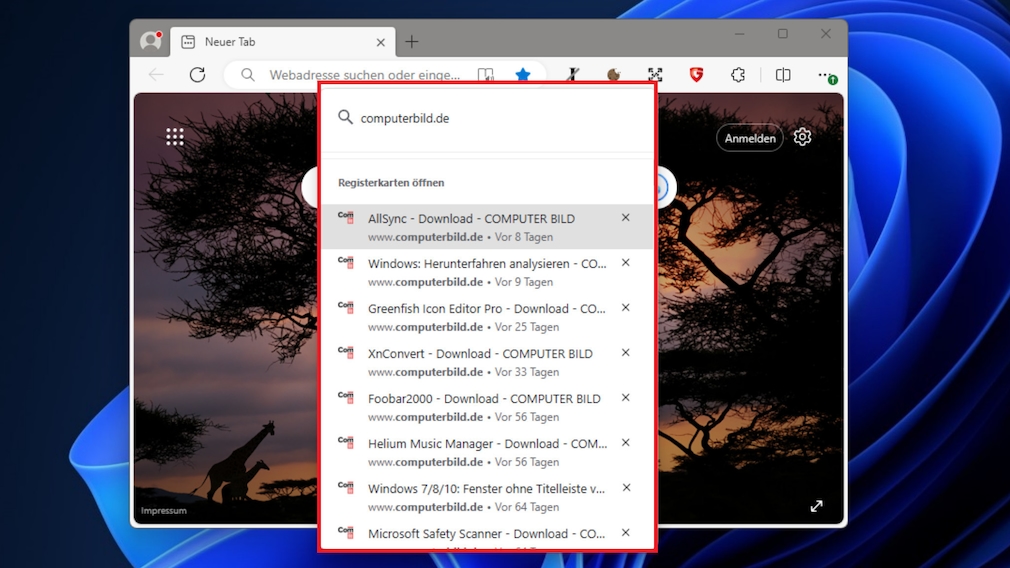The width and height of the screenshot is (1010, 568).
Task: Open the Impressum link
Action: point(163,511)
